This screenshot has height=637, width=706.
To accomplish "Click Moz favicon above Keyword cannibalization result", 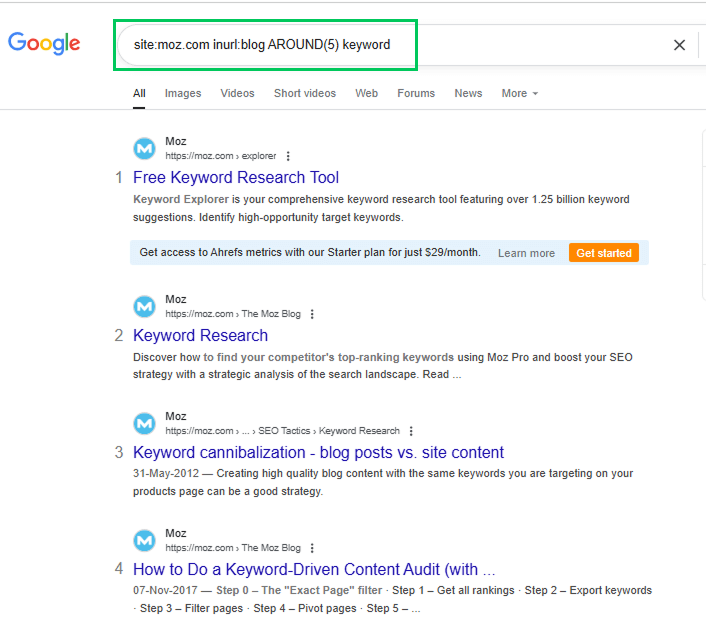I will [x=145, y=423].
